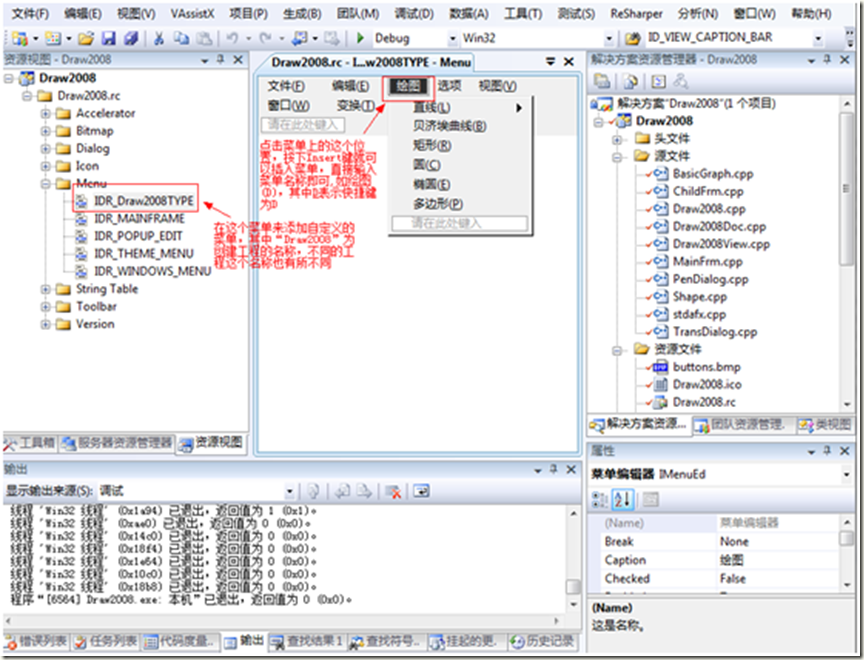
Task: Select IDR_POPUP_EDIT menu resource
Action: pos(138,236)
